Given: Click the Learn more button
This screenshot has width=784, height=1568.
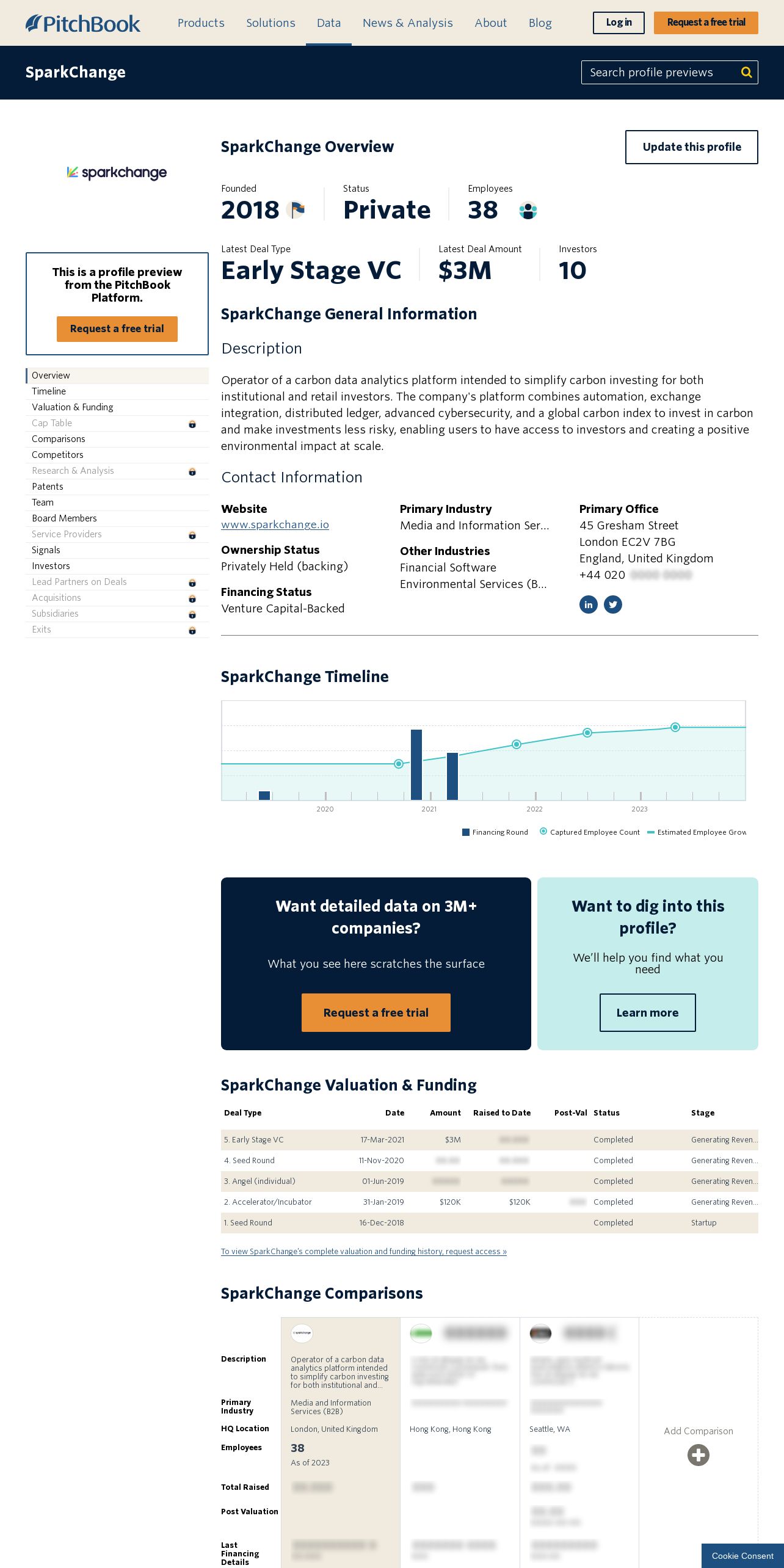Looking at the screenshot, I should (x=647, y=1013).
